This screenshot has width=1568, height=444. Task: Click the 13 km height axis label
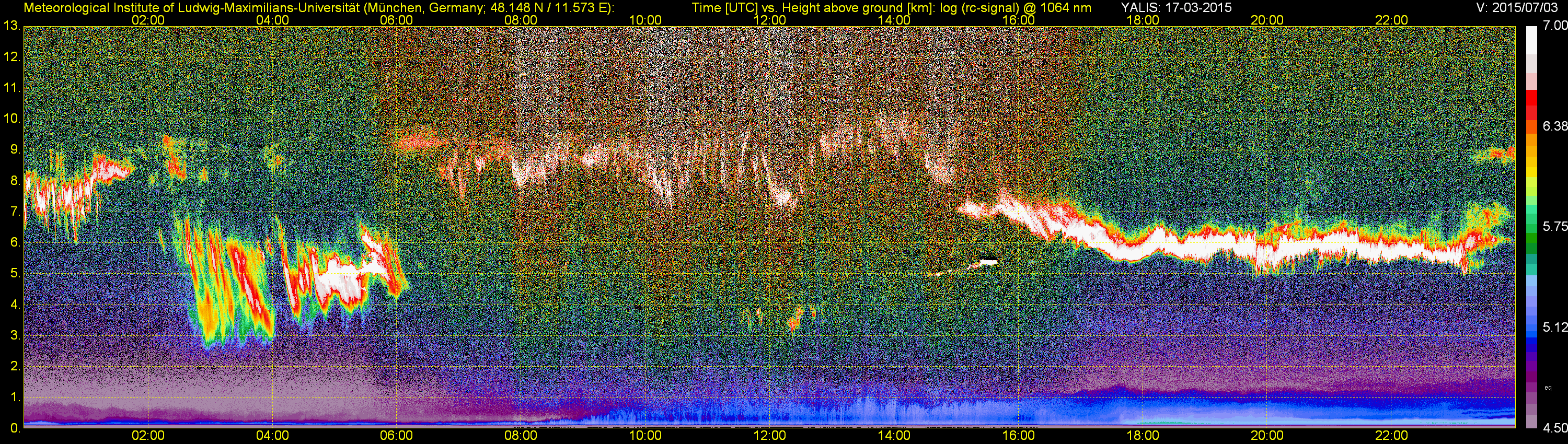(11, 26)
